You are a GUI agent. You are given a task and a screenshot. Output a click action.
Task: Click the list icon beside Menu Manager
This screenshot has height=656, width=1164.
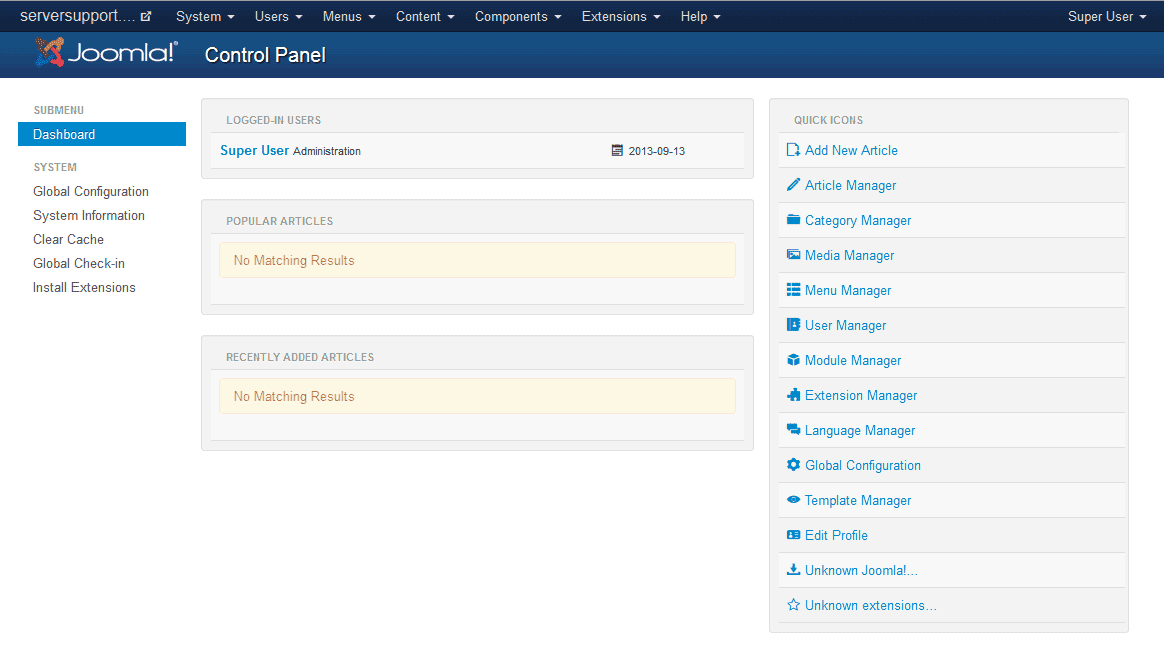tap(793, 290)
